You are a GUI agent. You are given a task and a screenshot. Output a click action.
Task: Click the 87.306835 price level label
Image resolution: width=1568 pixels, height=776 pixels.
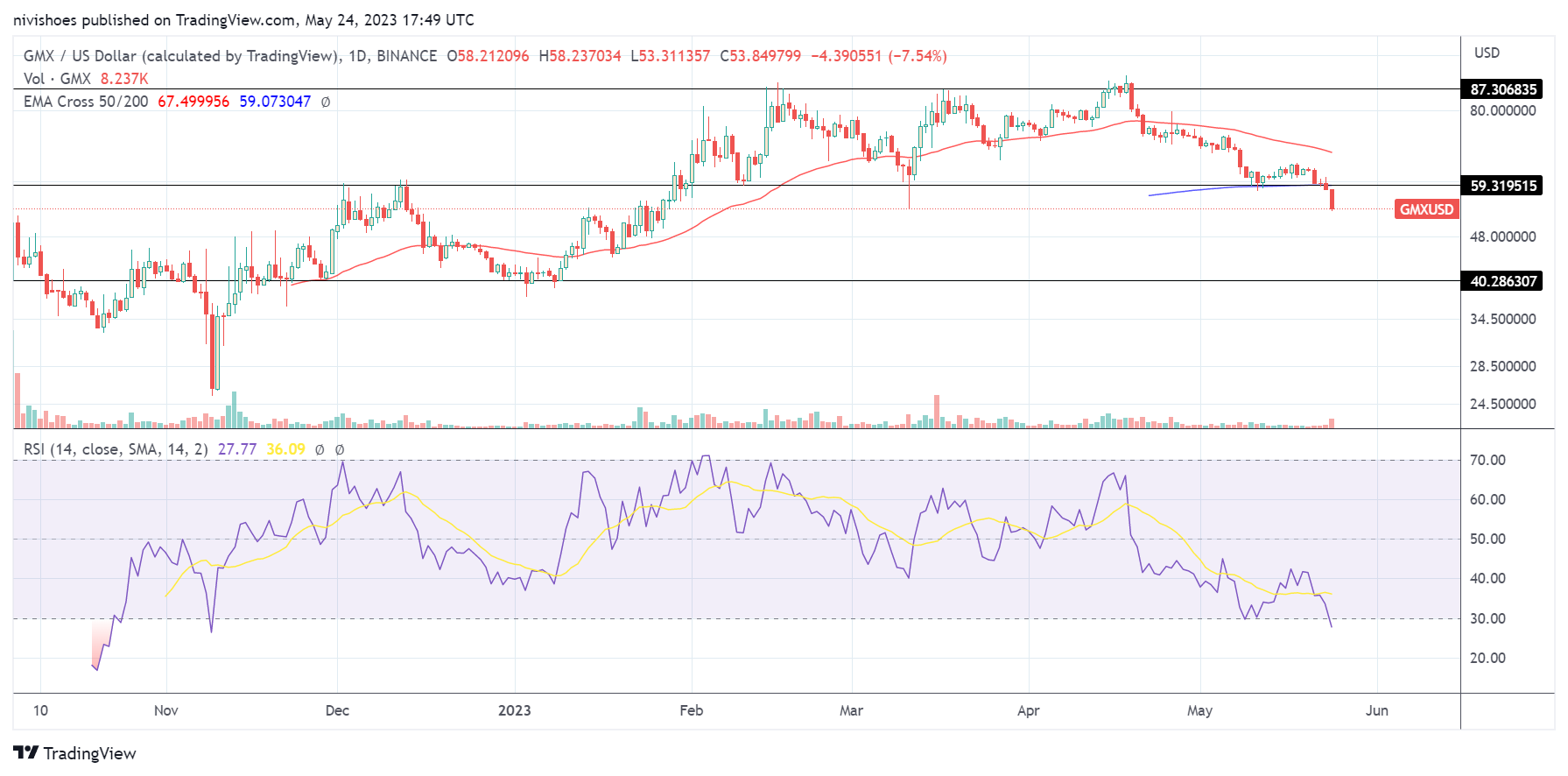pos(1502,89)
